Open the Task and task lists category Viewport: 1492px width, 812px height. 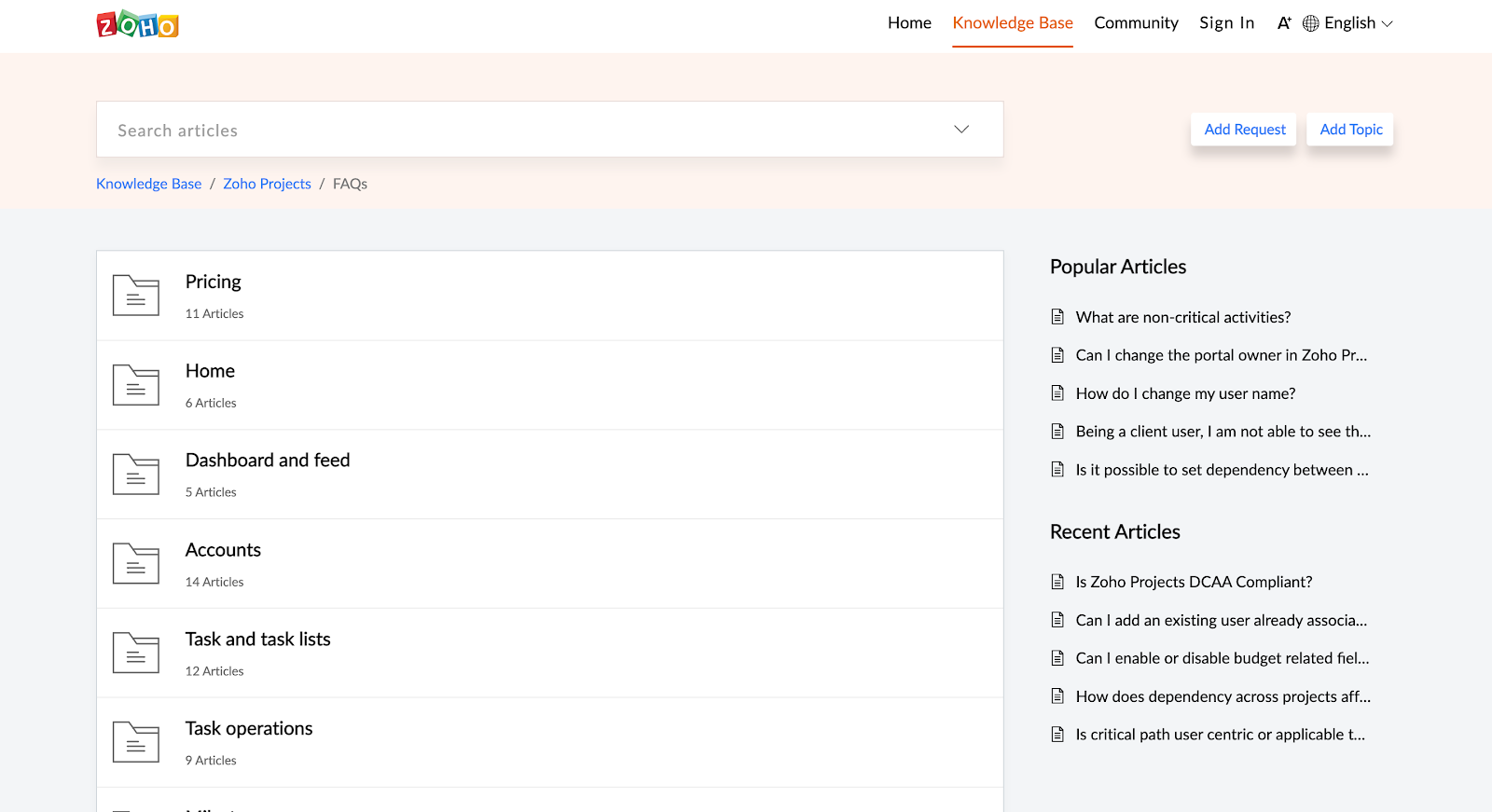tap(258, 640)
